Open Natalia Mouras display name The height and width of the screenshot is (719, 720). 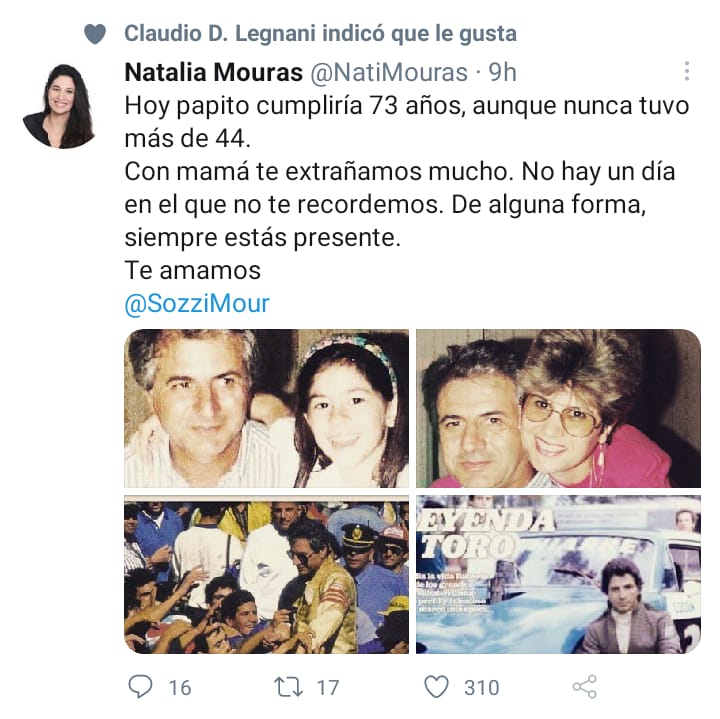tap(214, 72)
